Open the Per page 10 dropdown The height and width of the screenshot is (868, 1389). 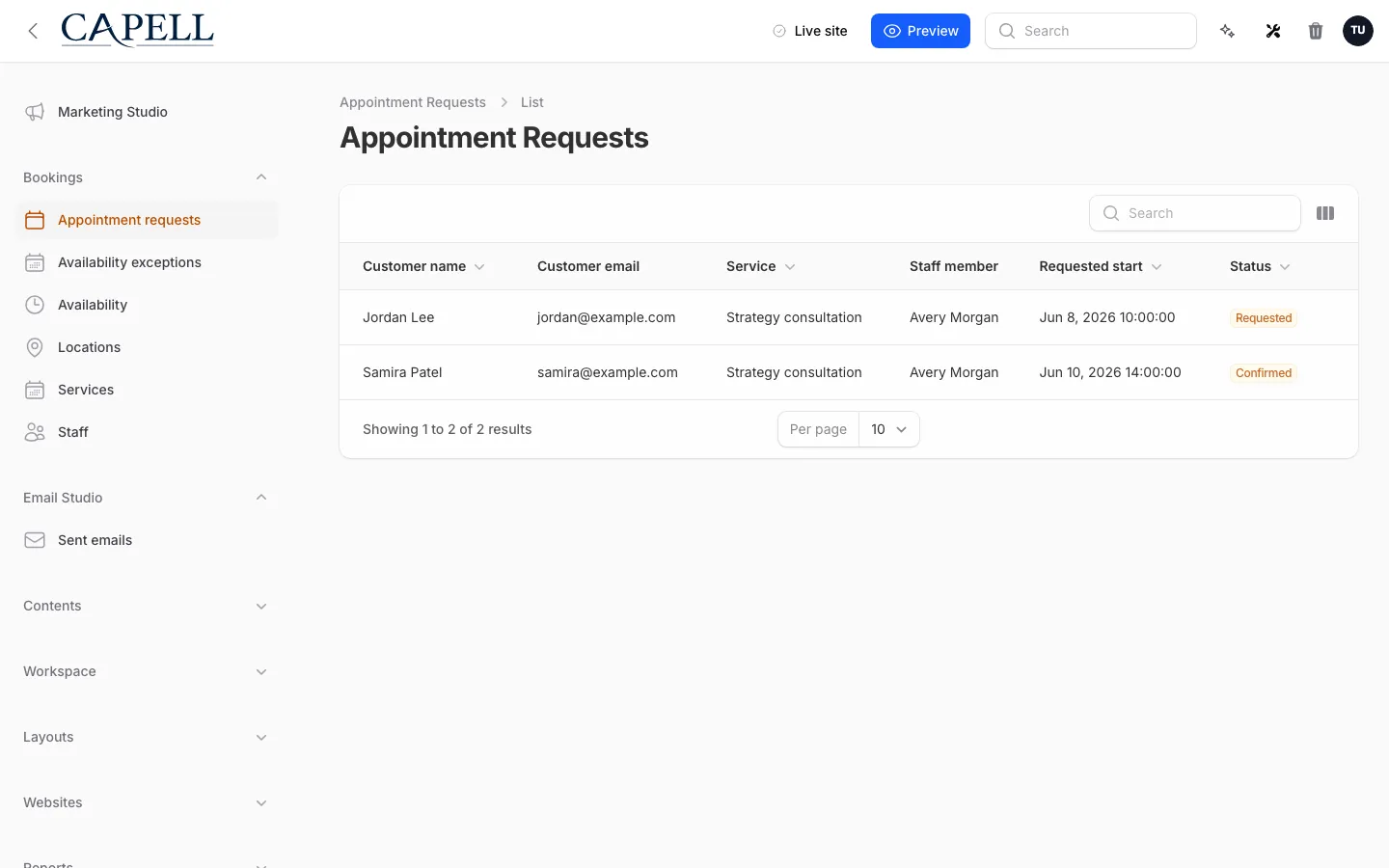pos(888,429)
